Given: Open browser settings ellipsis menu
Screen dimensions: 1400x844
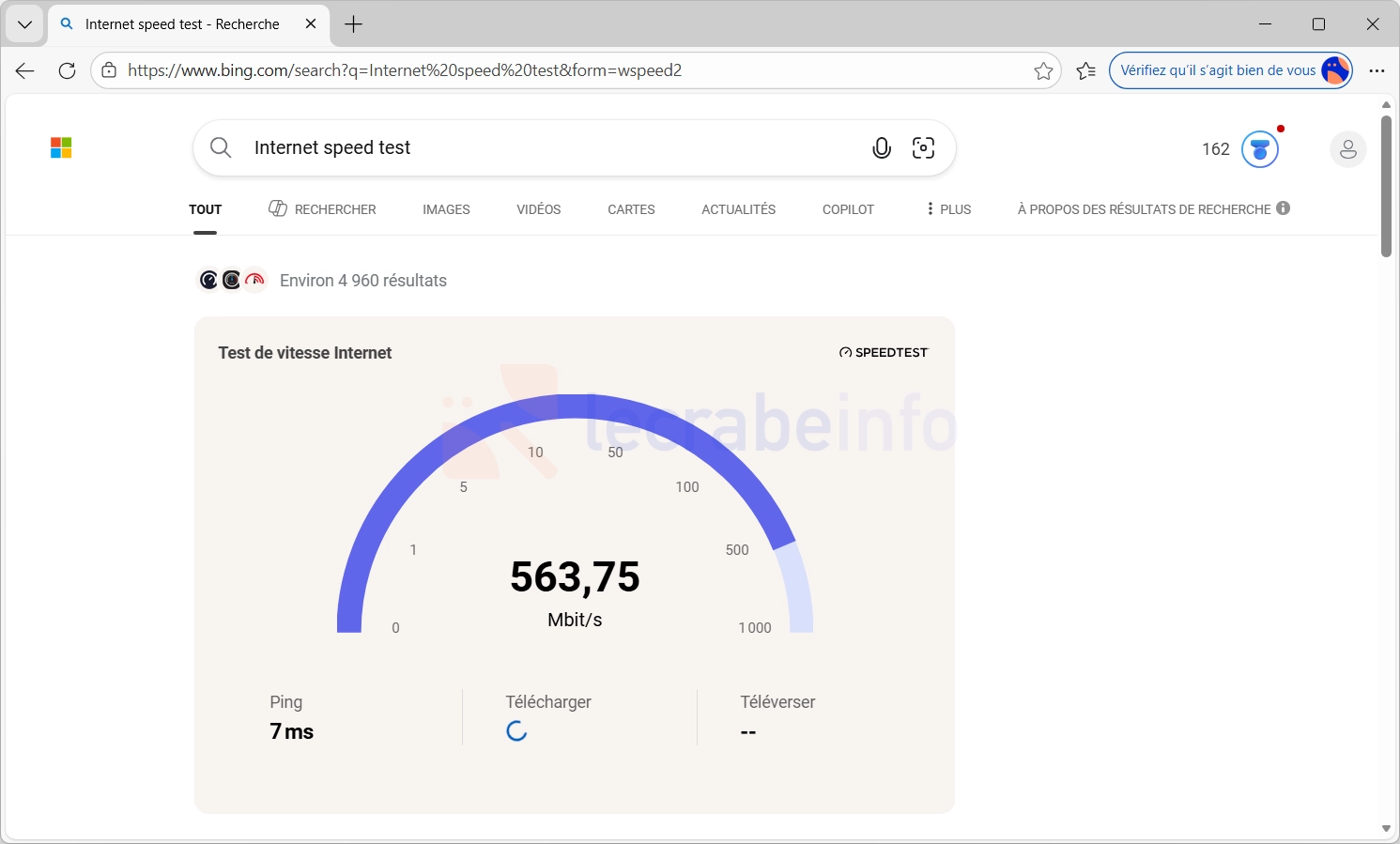Looking at the screenshot, I should [1377, 71].
